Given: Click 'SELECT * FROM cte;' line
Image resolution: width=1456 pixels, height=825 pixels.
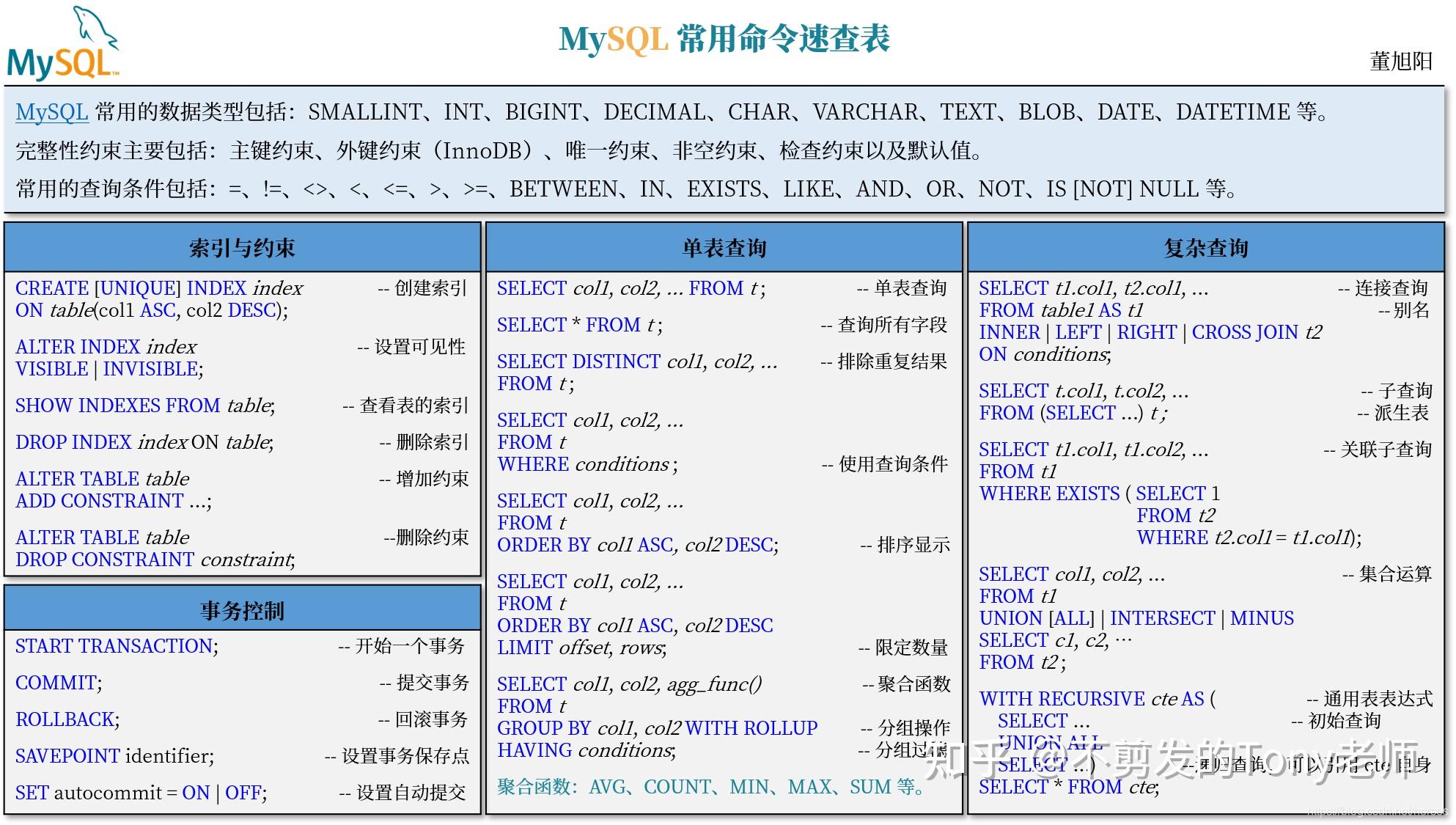Looking at the screenshot, I should pyautogui.click(x=1069, y=787).
